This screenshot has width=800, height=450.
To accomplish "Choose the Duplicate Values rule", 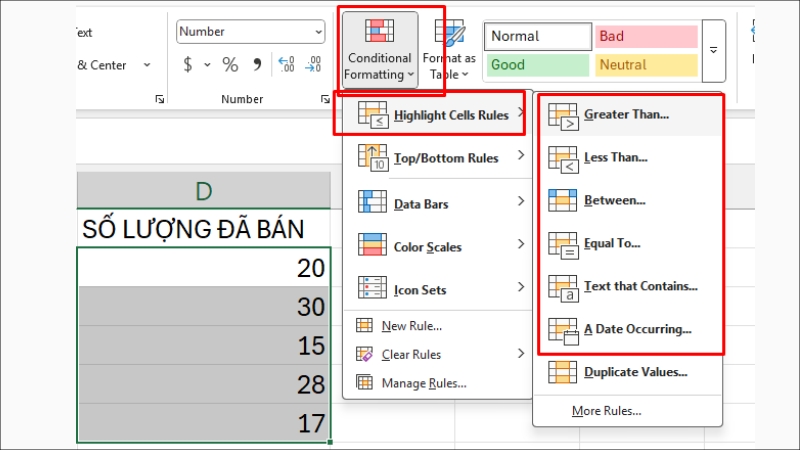I will point(635,372).
